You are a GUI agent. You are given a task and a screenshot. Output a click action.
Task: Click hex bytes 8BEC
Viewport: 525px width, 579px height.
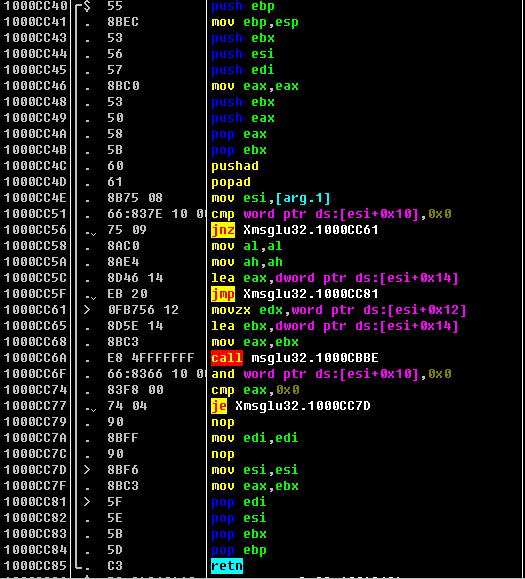click(x=123, y=22)
